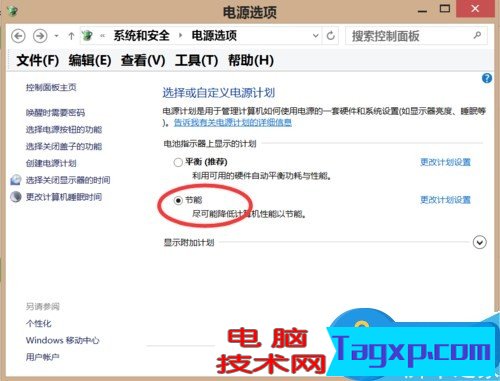The image size is (500, 381).
Task: Open 选择关闭盖子的功能 link
Action: click(x=64, y=146)
